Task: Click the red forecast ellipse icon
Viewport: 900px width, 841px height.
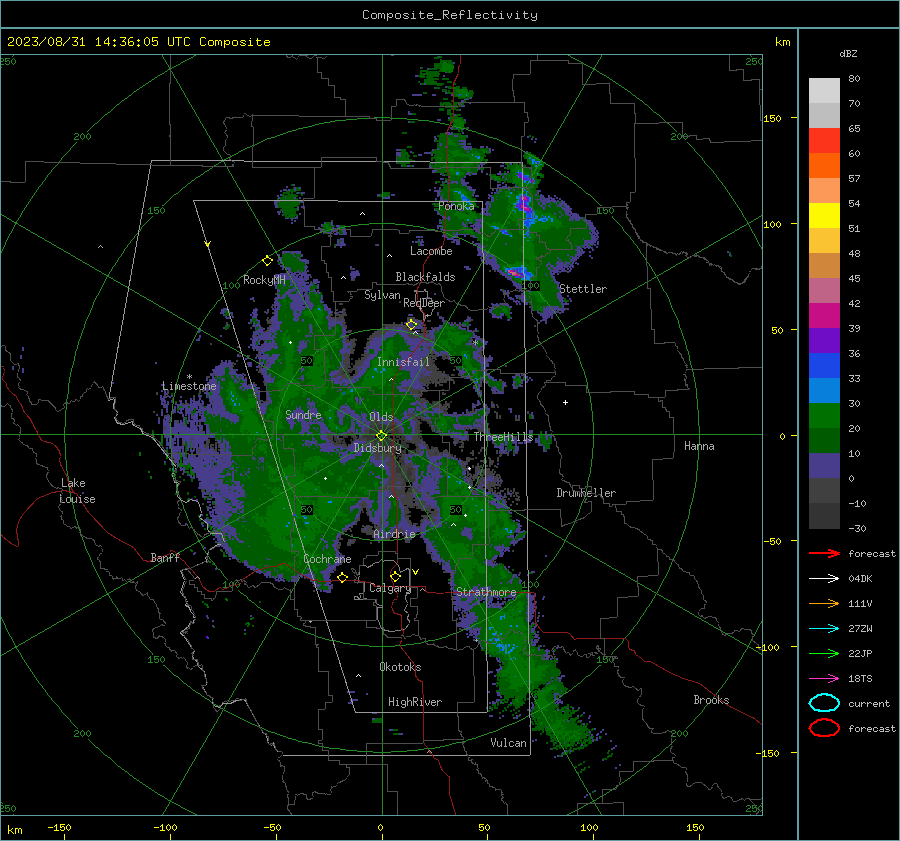Action: click(824, 728)
